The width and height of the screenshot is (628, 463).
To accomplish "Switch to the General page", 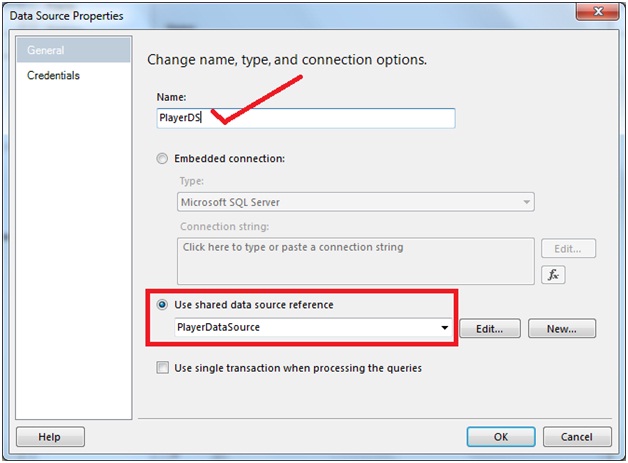I will point(74,50).
